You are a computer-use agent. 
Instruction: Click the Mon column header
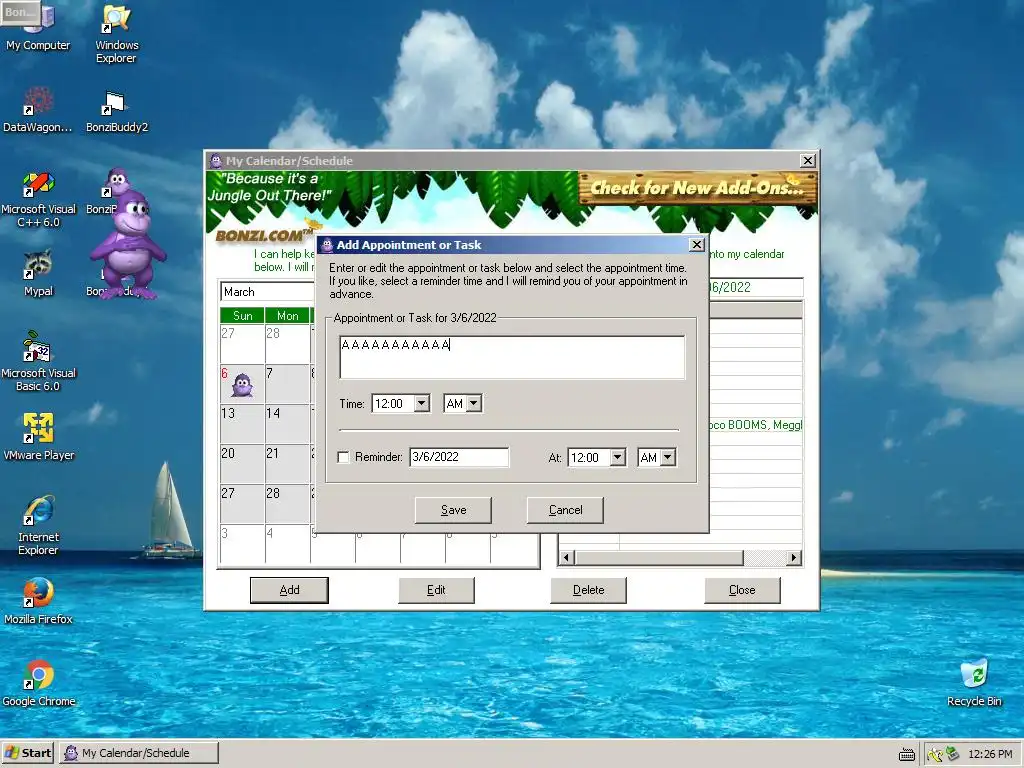coord(287,315)
